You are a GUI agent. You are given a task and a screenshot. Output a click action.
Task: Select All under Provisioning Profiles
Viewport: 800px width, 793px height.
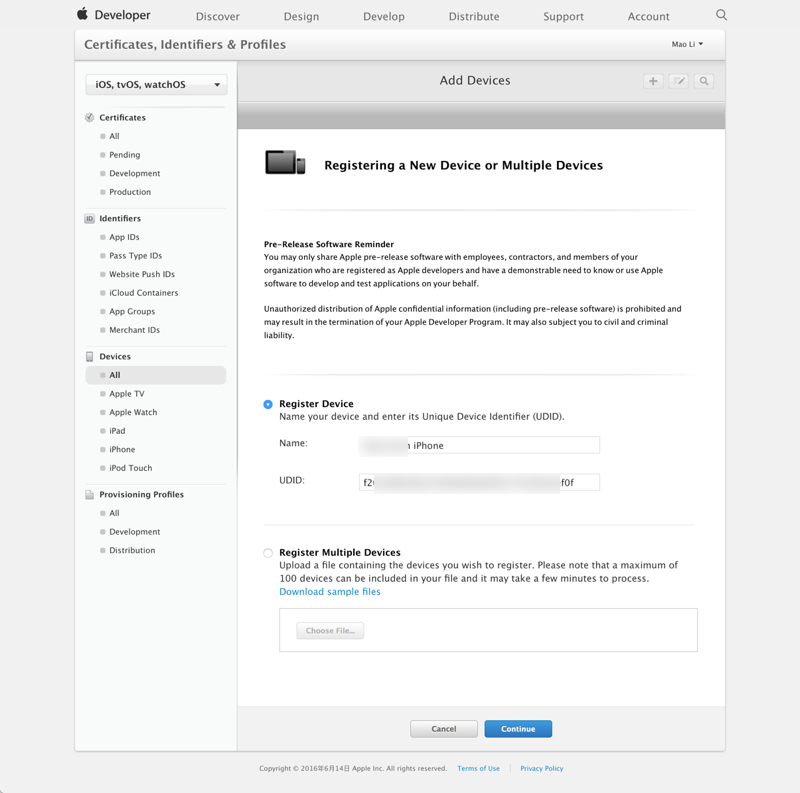[x=114, y=513]
